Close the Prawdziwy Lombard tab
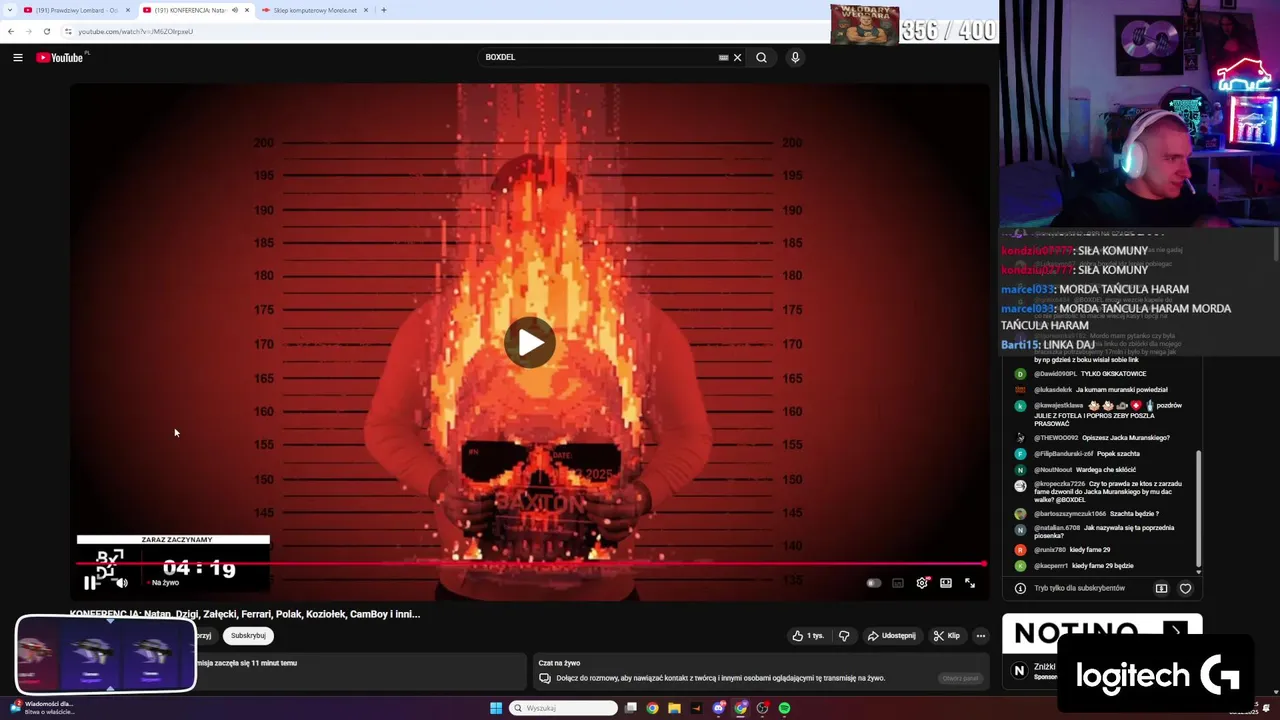 pos(128,10)
